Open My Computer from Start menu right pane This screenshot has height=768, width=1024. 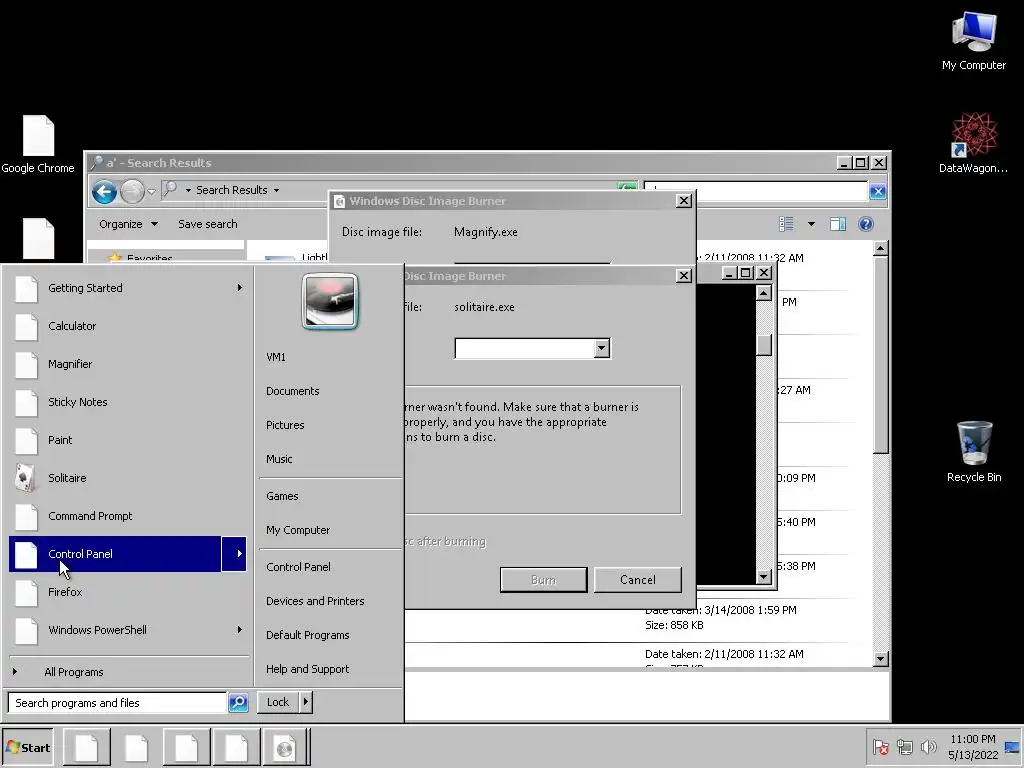(x=298, y=530)
